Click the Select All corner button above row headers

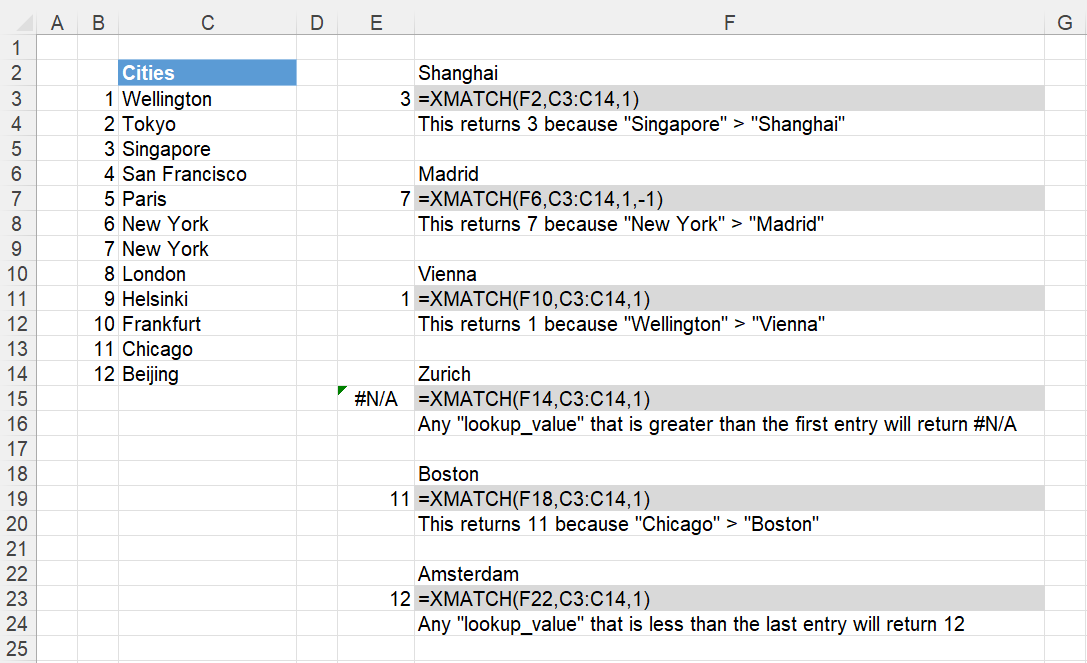click(x=16, y=21)
